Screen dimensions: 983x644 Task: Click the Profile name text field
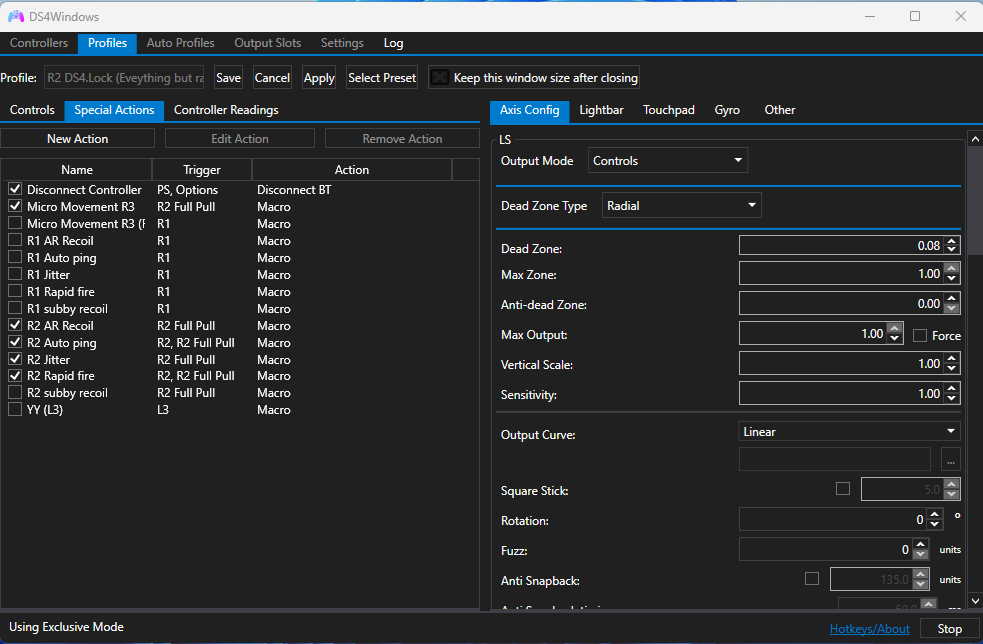pos(124,77)
